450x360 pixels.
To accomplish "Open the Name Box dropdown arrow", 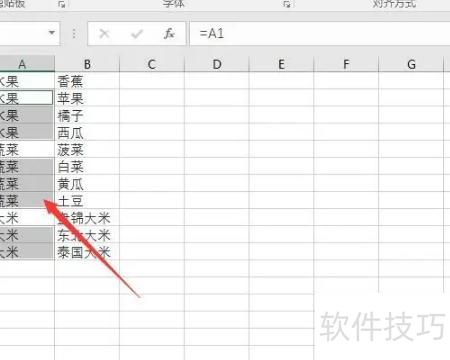I will 52,33.
